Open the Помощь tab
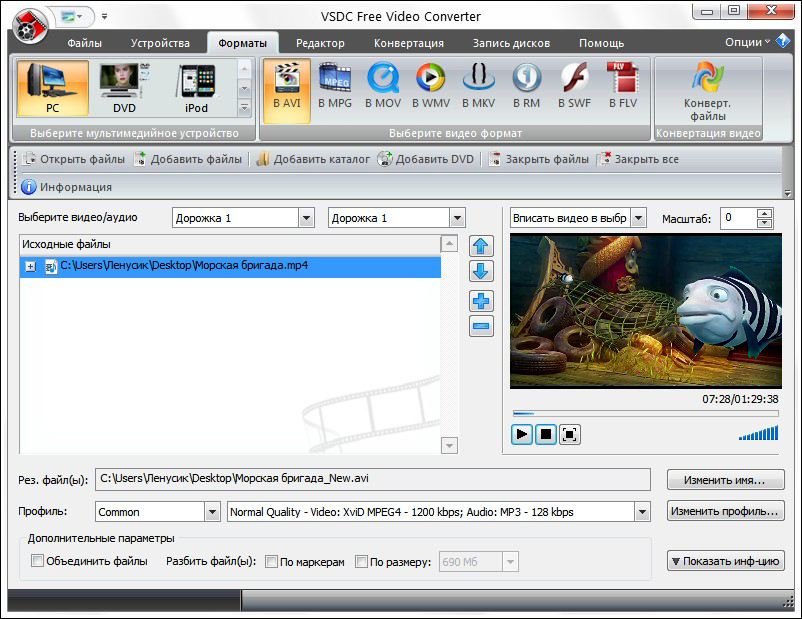Viewport: 802px width, 619px height. click(602, 43)
